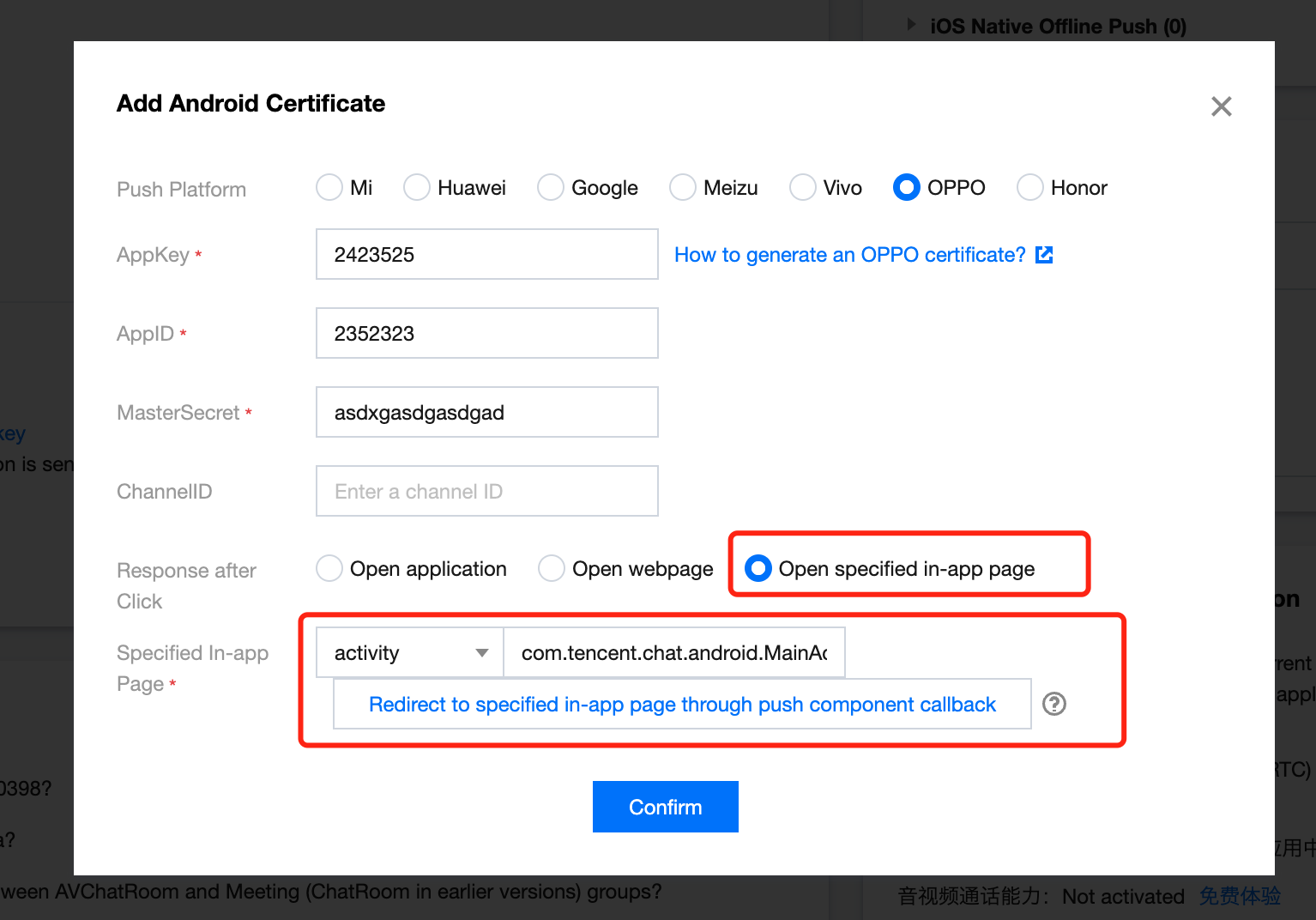Image resolution: width=1316 pixels, height=920 pixels.
Task: Pick the Vivo push platform option
Action: [x=803, y=187]
